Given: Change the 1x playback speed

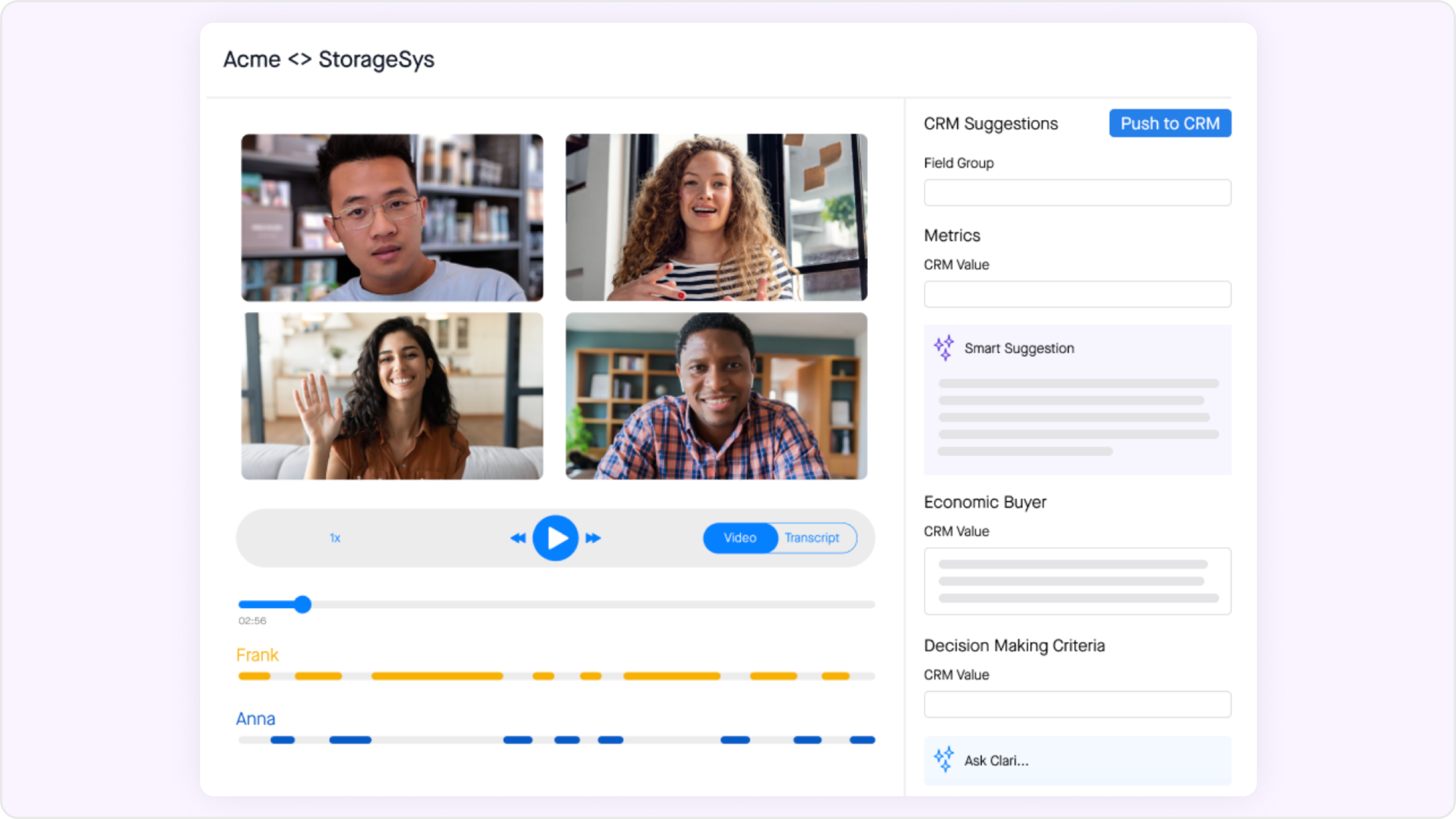Looking at the screenshot, I should [x=335, y=538].
